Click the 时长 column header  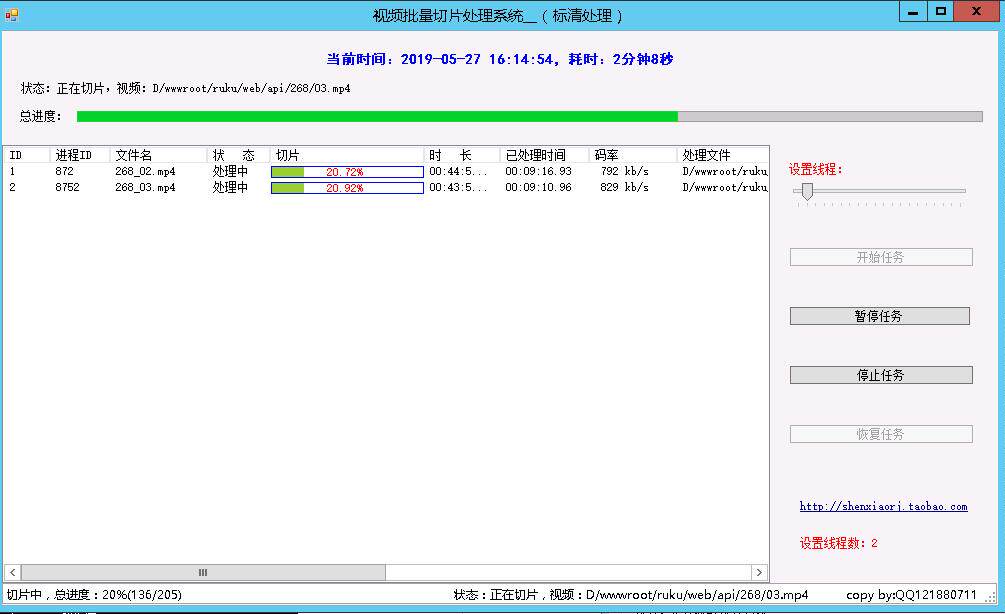461,155
